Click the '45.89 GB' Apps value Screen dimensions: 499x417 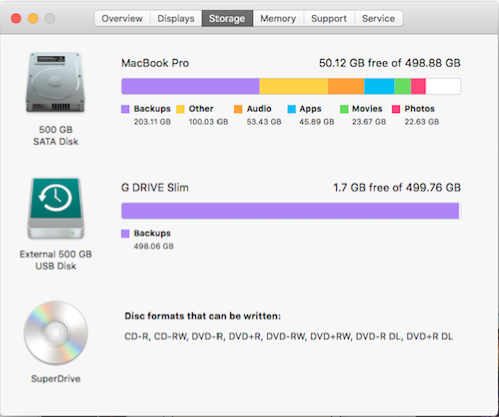point(317,122)
